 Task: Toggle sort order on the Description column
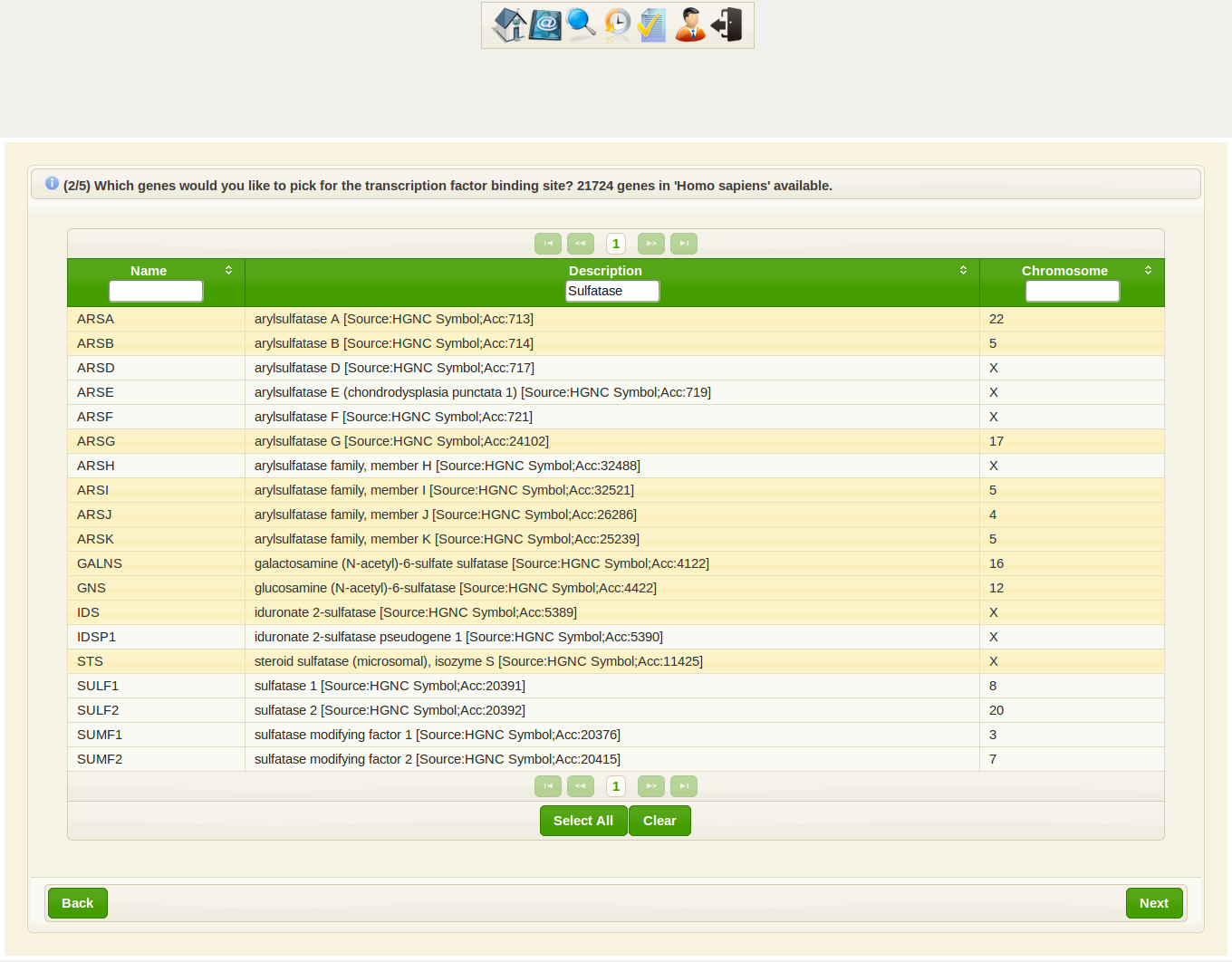coord(963,269)
